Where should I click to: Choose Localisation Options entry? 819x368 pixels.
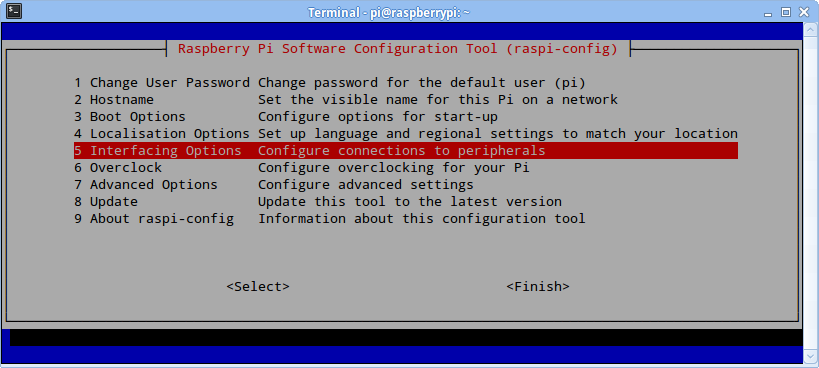click(406, 134)
